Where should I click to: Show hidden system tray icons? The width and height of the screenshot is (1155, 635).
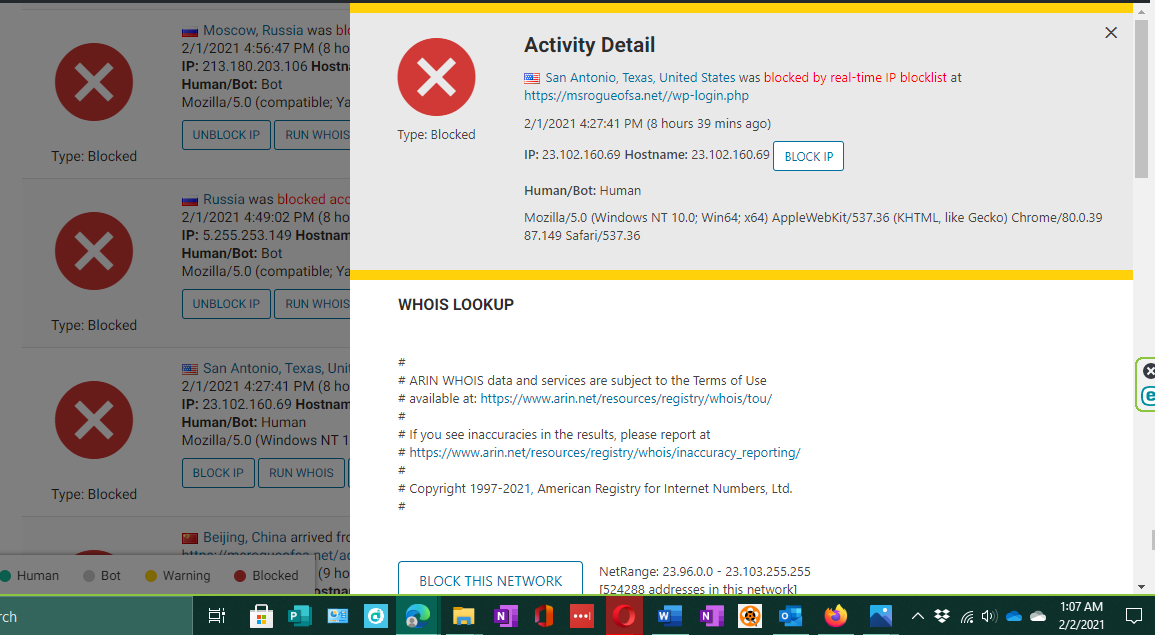point(917,616)
